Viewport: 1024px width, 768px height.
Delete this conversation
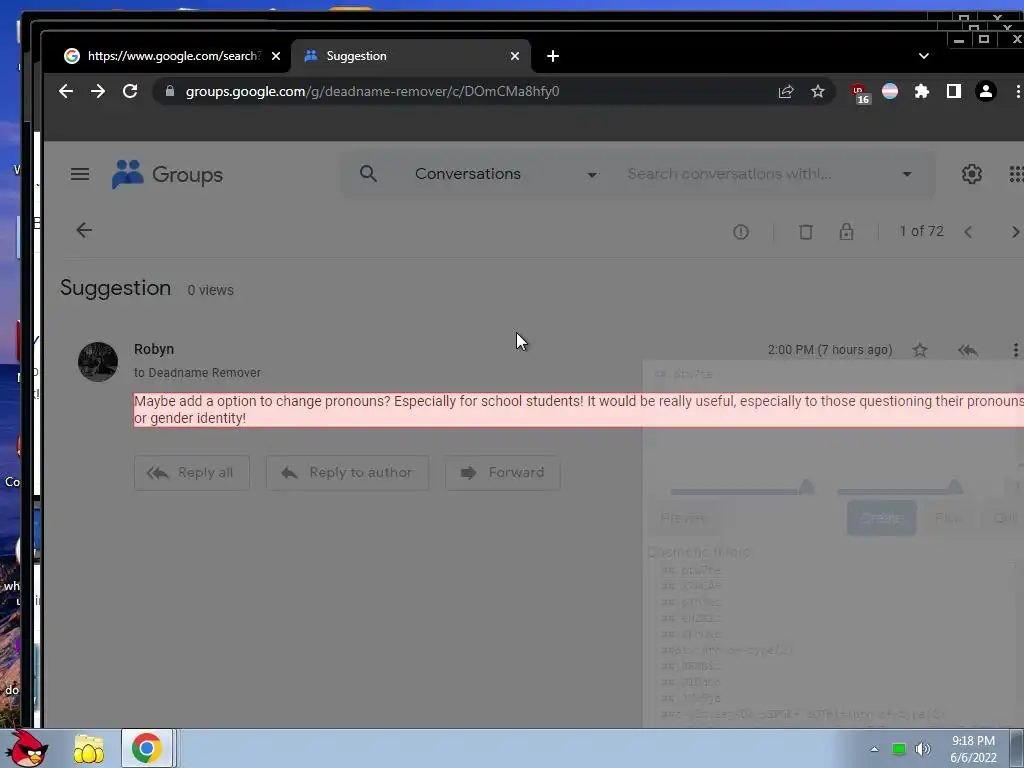806,232
